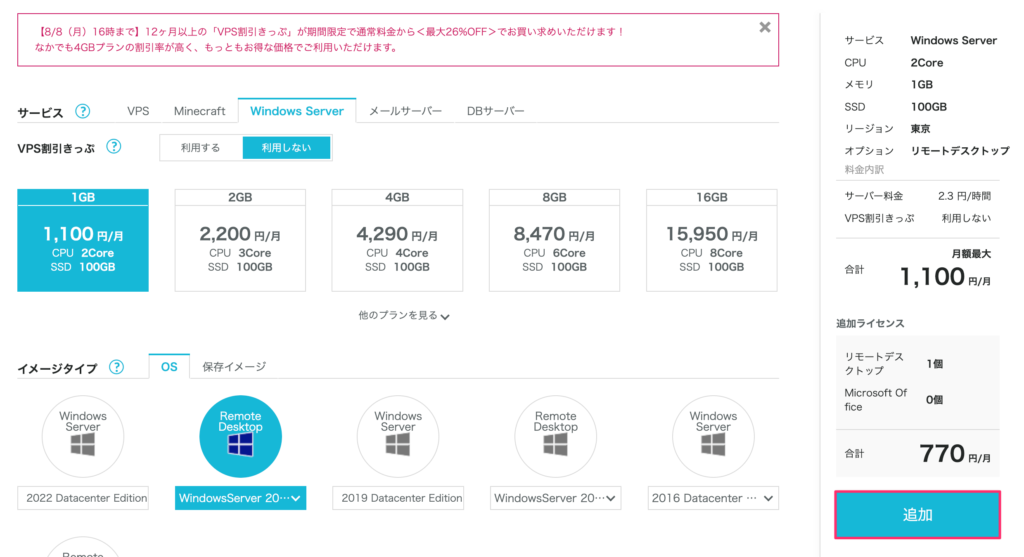Choose 利用しない for VPS割引きっぷ

[286, 148]
